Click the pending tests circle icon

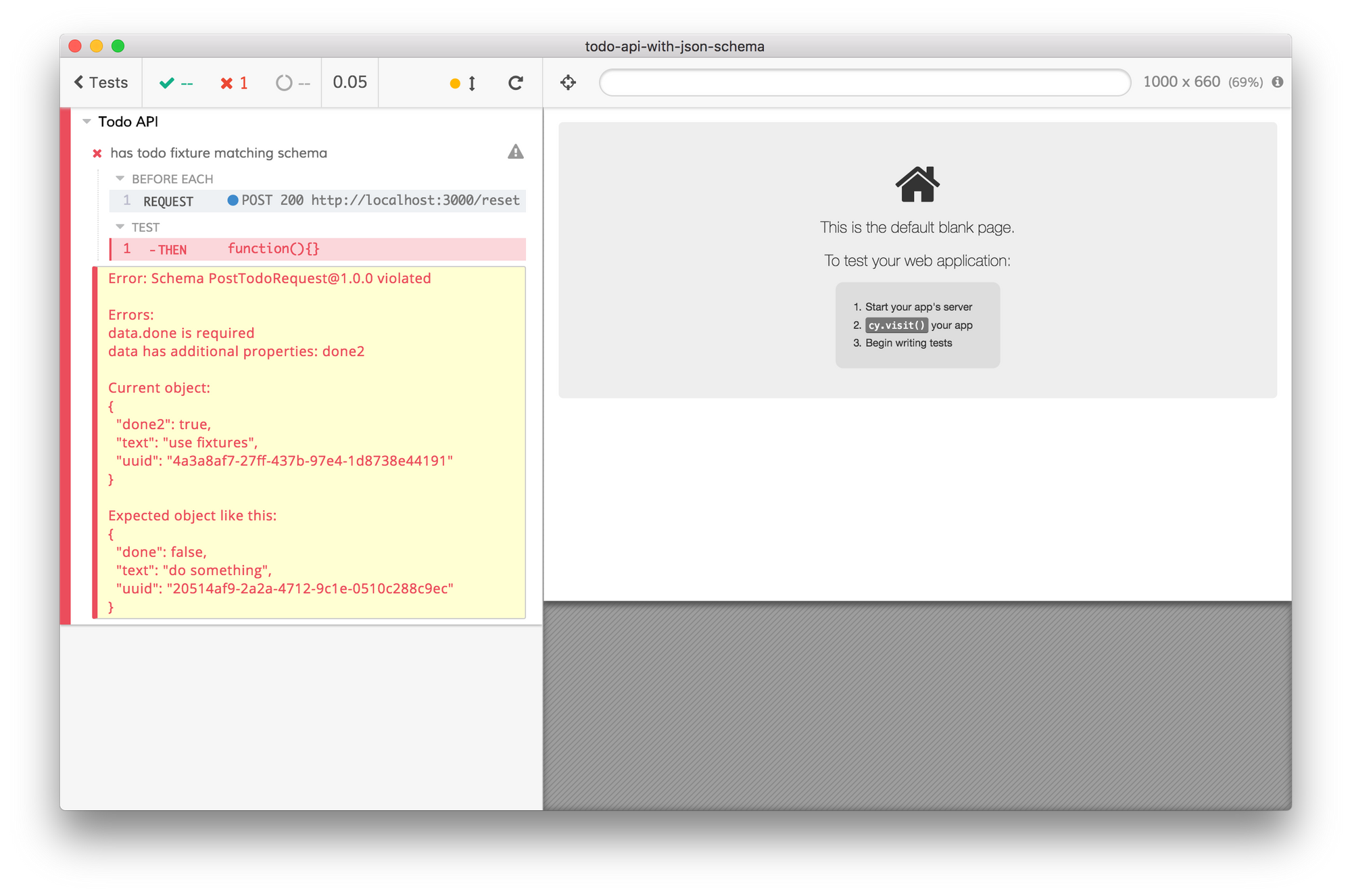pyautogui.click(x=284, y=83)
